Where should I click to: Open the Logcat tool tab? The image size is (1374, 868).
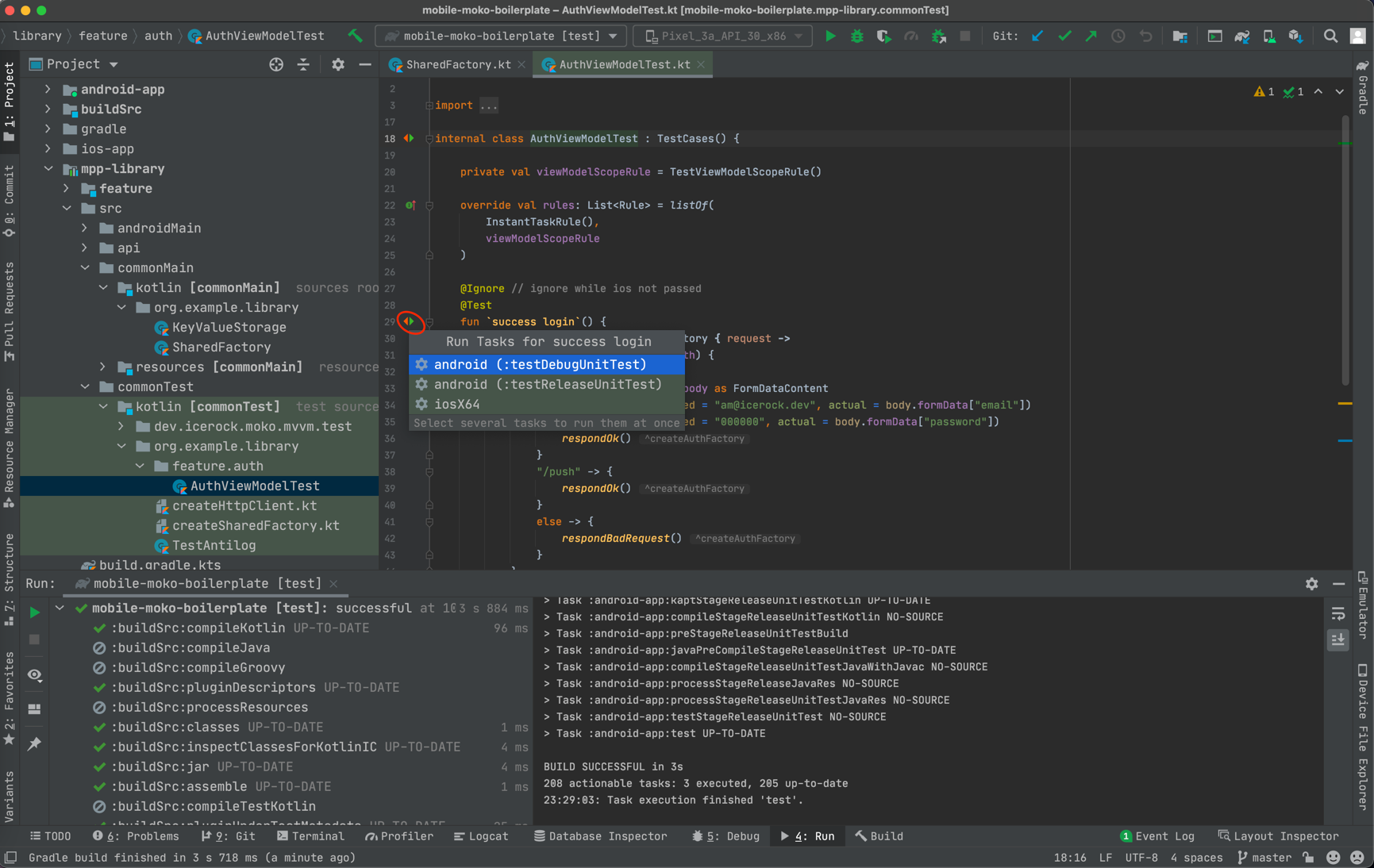point(481,836)
